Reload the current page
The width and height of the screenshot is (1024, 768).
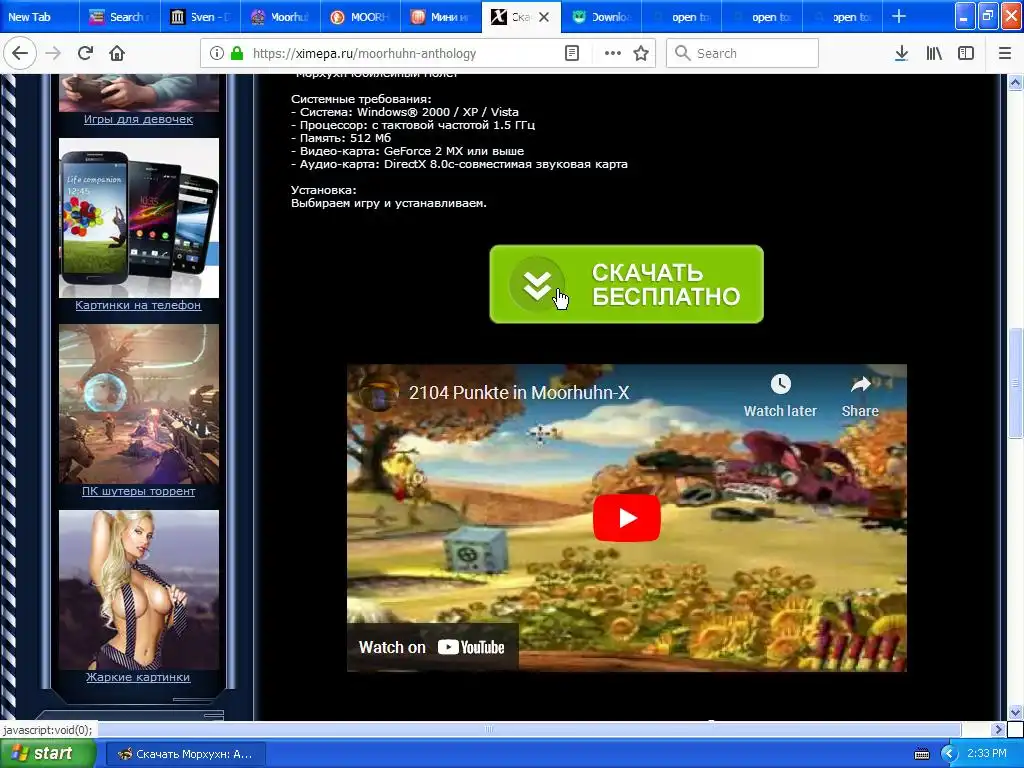pyautogui.click(x=85, y=54)
